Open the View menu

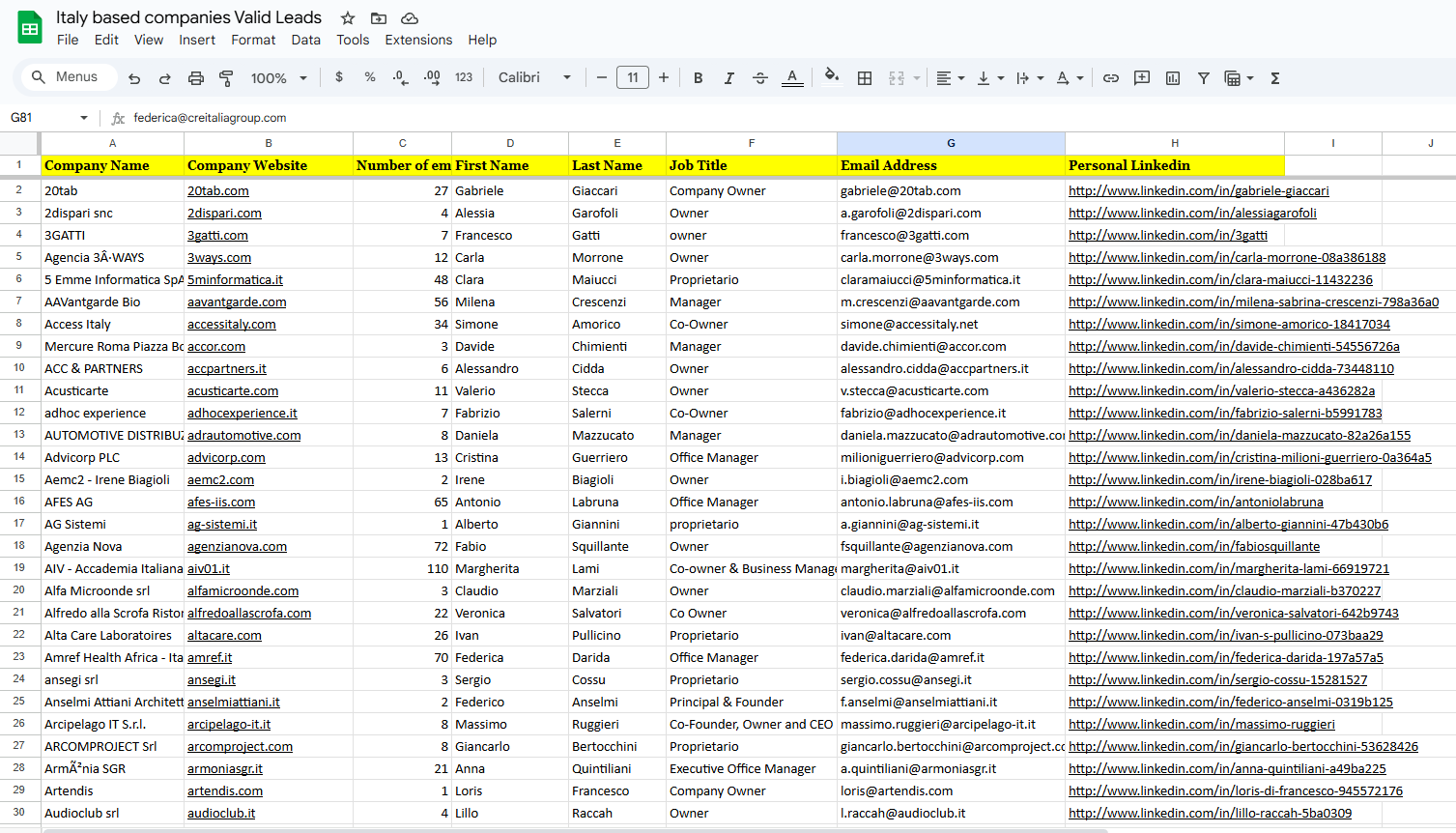(x=149, y=40)
